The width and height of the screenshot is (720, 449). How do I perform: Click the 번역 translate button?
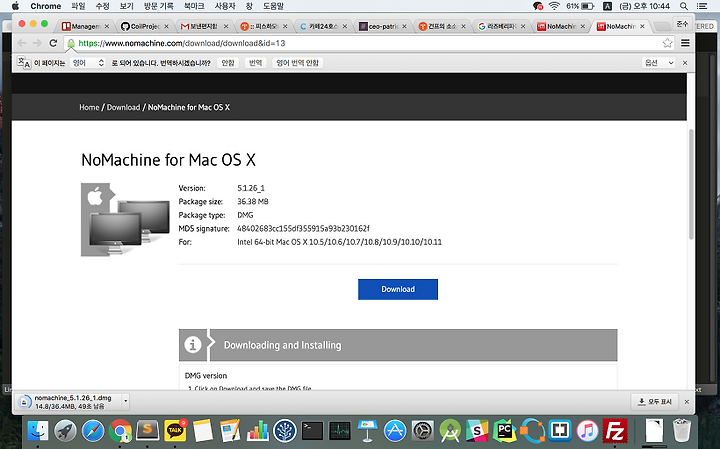coord(255,63)
